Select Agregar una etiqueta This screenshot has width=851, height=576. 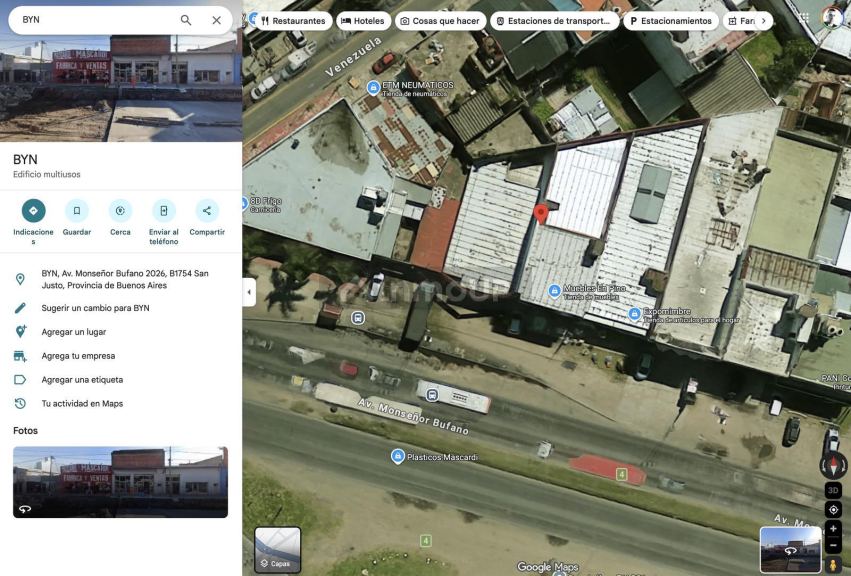(82, 379)
